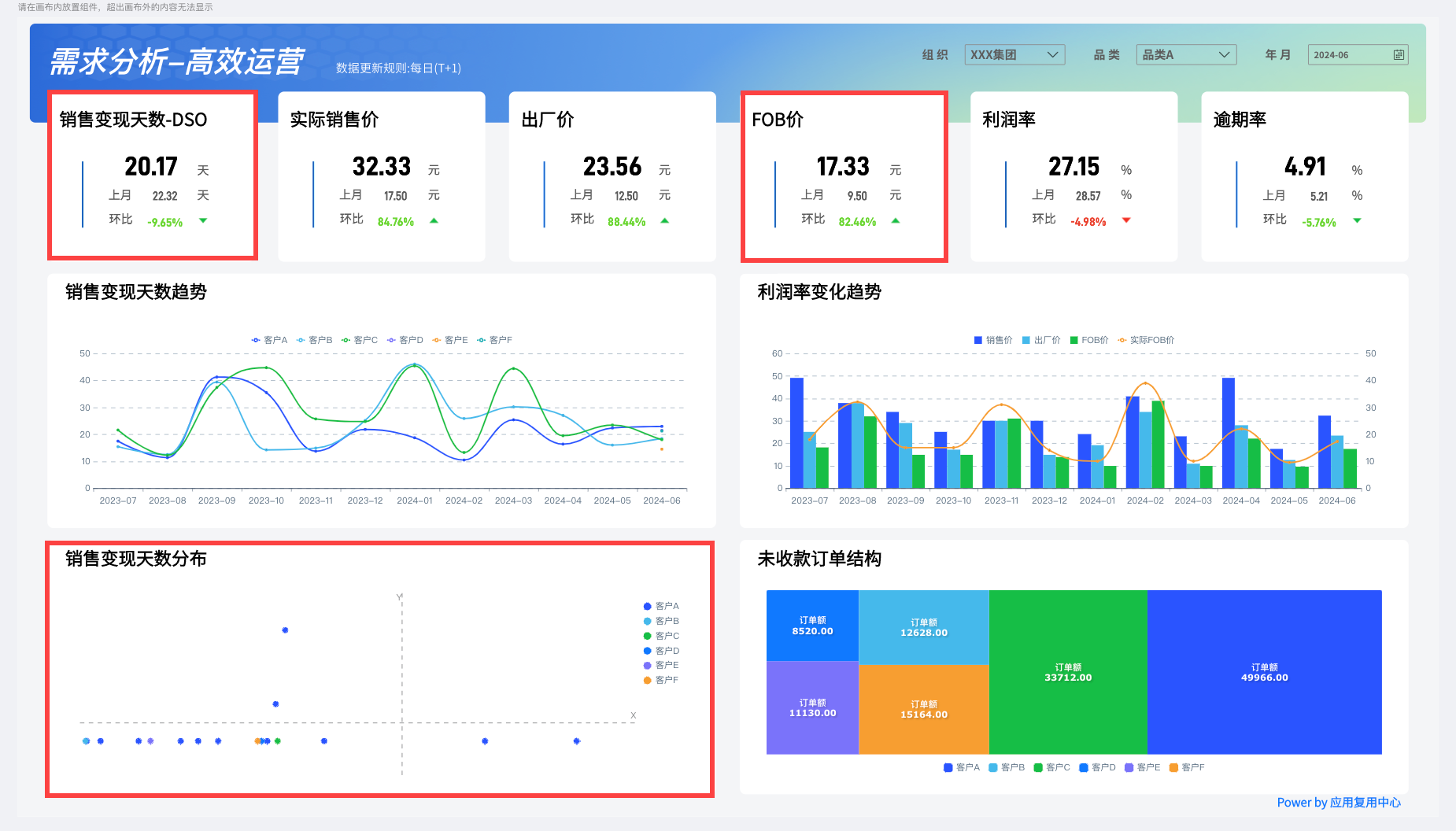Click 客户F legend entry in 销售变现天数分布 scatter
Image resolution: width=1456 pixels, height=831 pixels.
[x=661, y=680]
